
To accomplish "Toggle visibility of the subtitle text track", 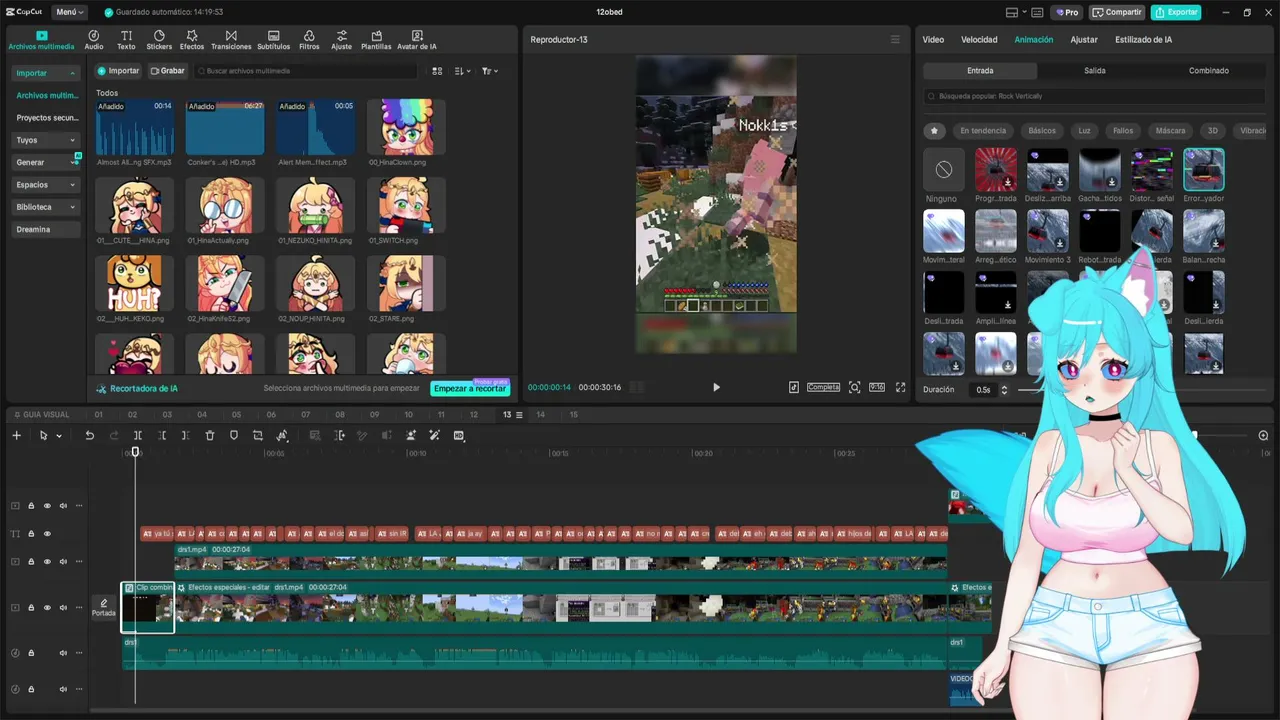I will pyautogui.click(x=47, y=534).
